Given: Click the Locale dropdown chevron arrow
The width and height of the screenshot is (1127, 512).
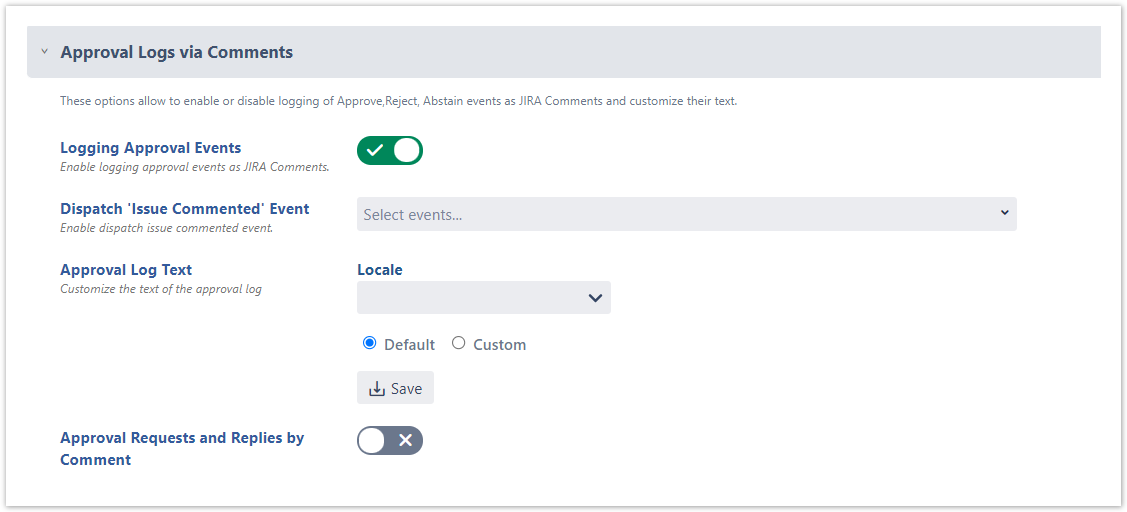Looking at the screenshot, I should (x=595, y=298).
